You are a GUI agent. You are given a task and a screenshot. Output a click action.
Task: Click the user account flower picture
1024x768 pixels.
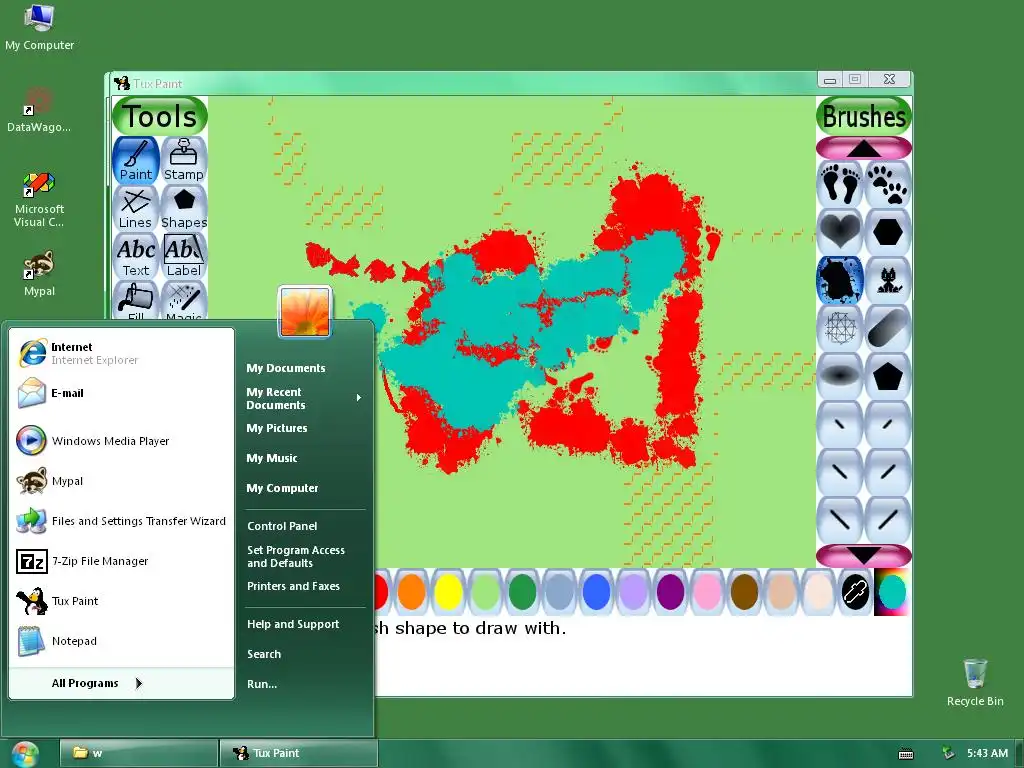click(305, 312)
